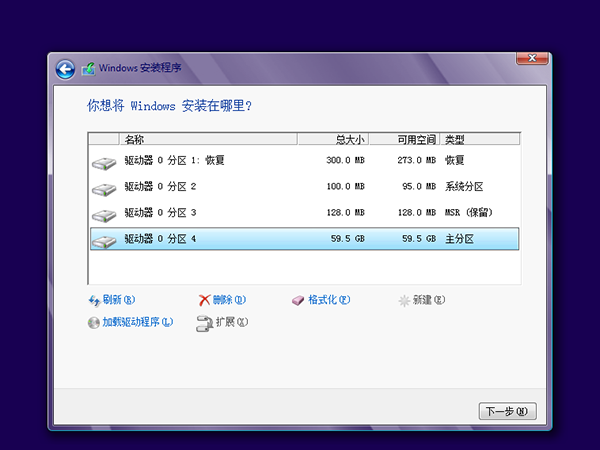Click the Windows setup icon in title bar
This screenshot has height=450, width=600.
coord(88,69)
